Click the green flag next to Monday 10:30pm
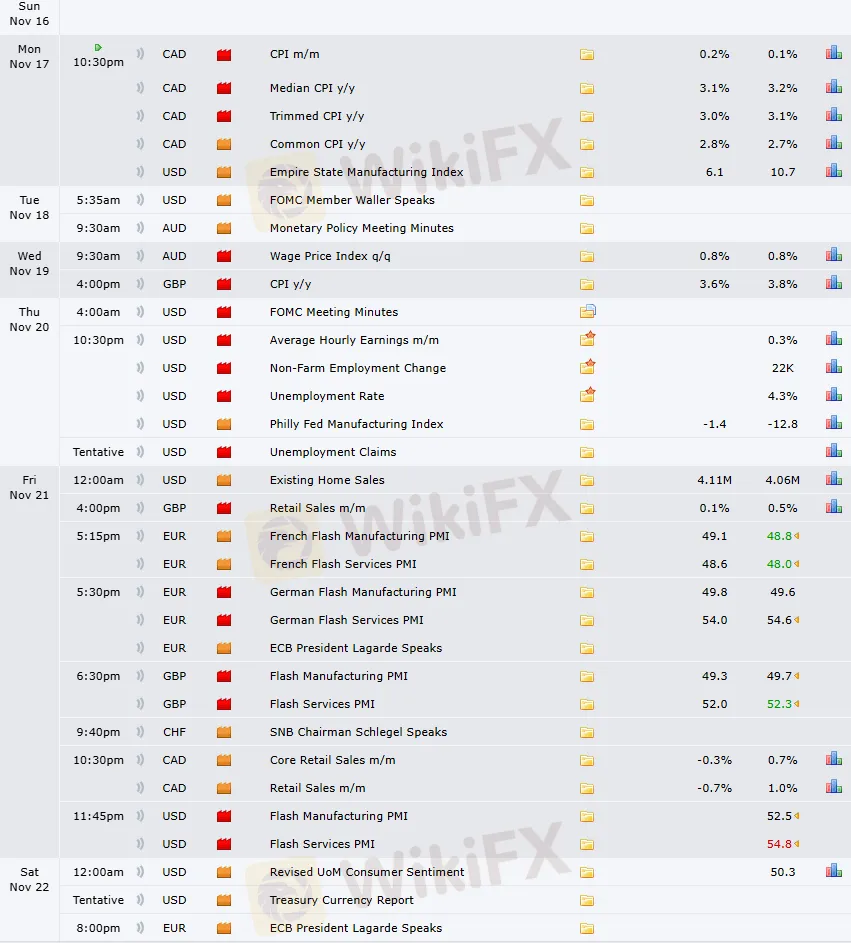The height and width of the screenshot is (943, 851). pos(98,47)
